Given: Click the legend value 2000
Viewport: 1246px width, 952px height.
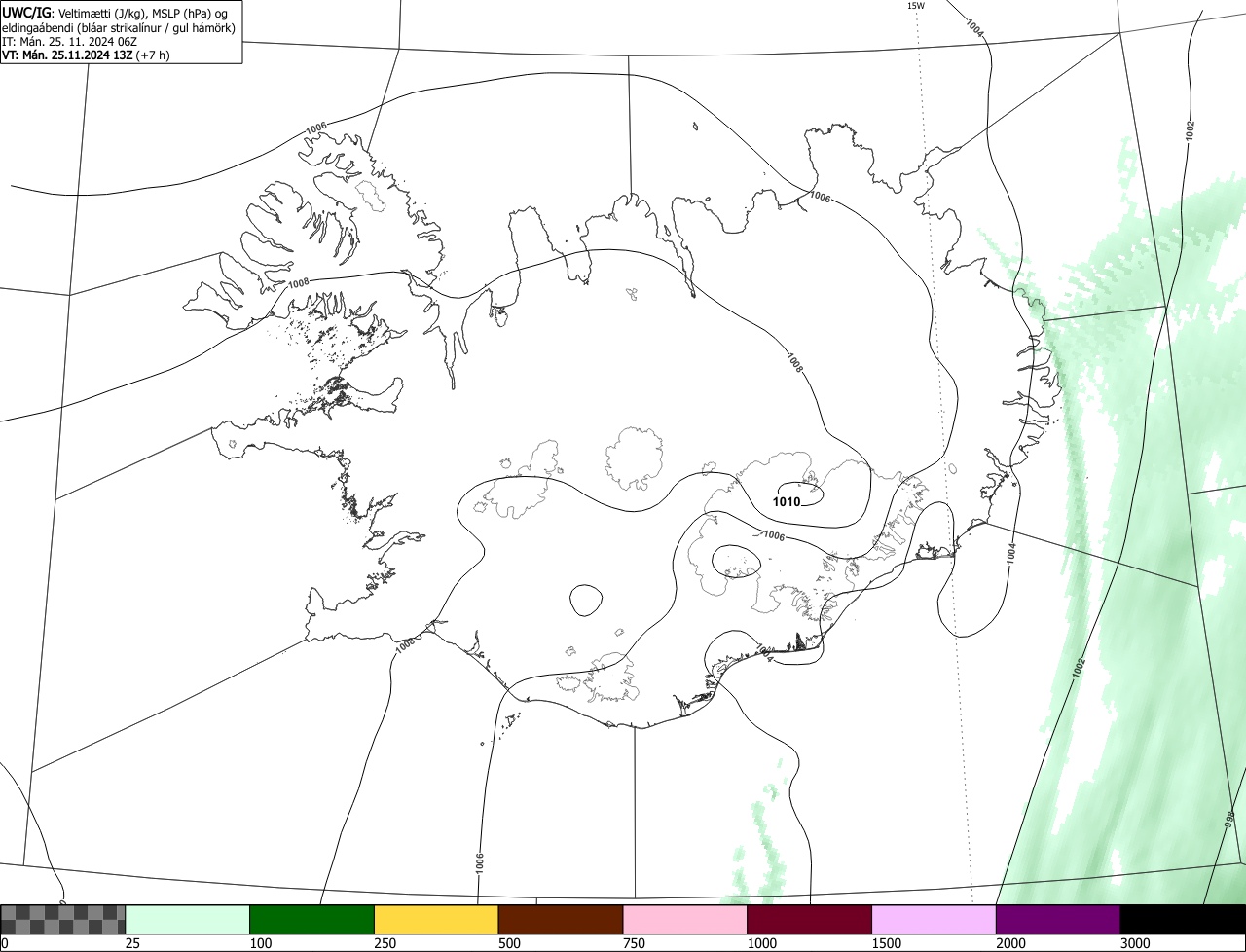Looking at the screenshot, I should click(1011, 943).
